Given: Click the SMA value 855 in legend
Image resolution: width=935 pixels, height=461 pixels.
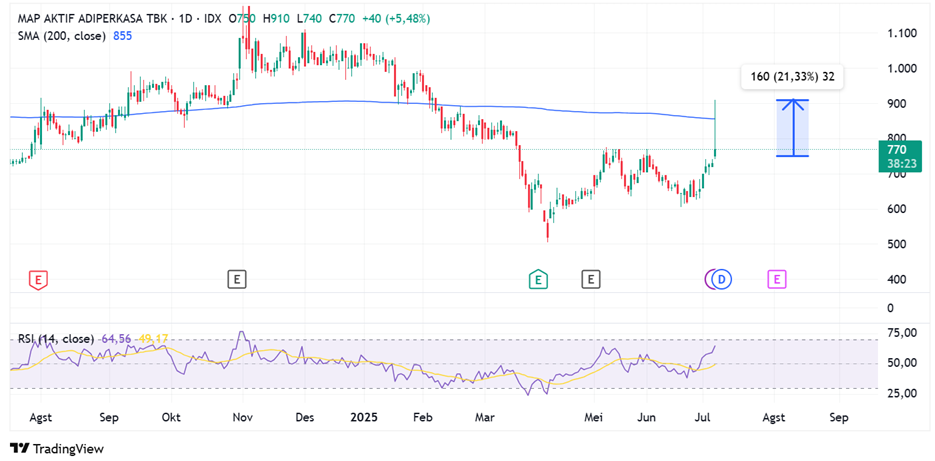Looking at the screenshot, I should tap(122, 36).
